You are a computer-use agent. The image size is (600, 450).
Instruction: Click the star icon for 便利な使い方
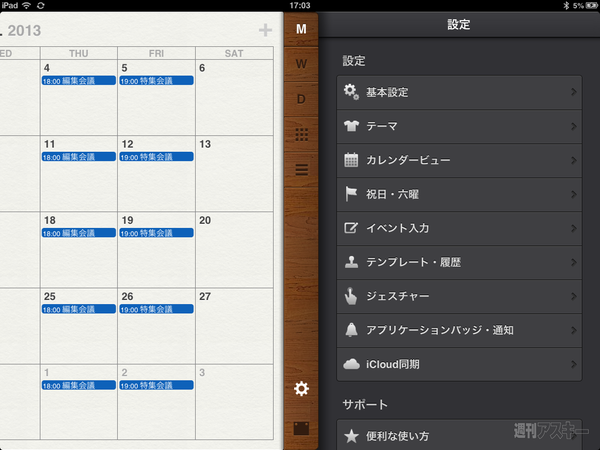(351, 436)
